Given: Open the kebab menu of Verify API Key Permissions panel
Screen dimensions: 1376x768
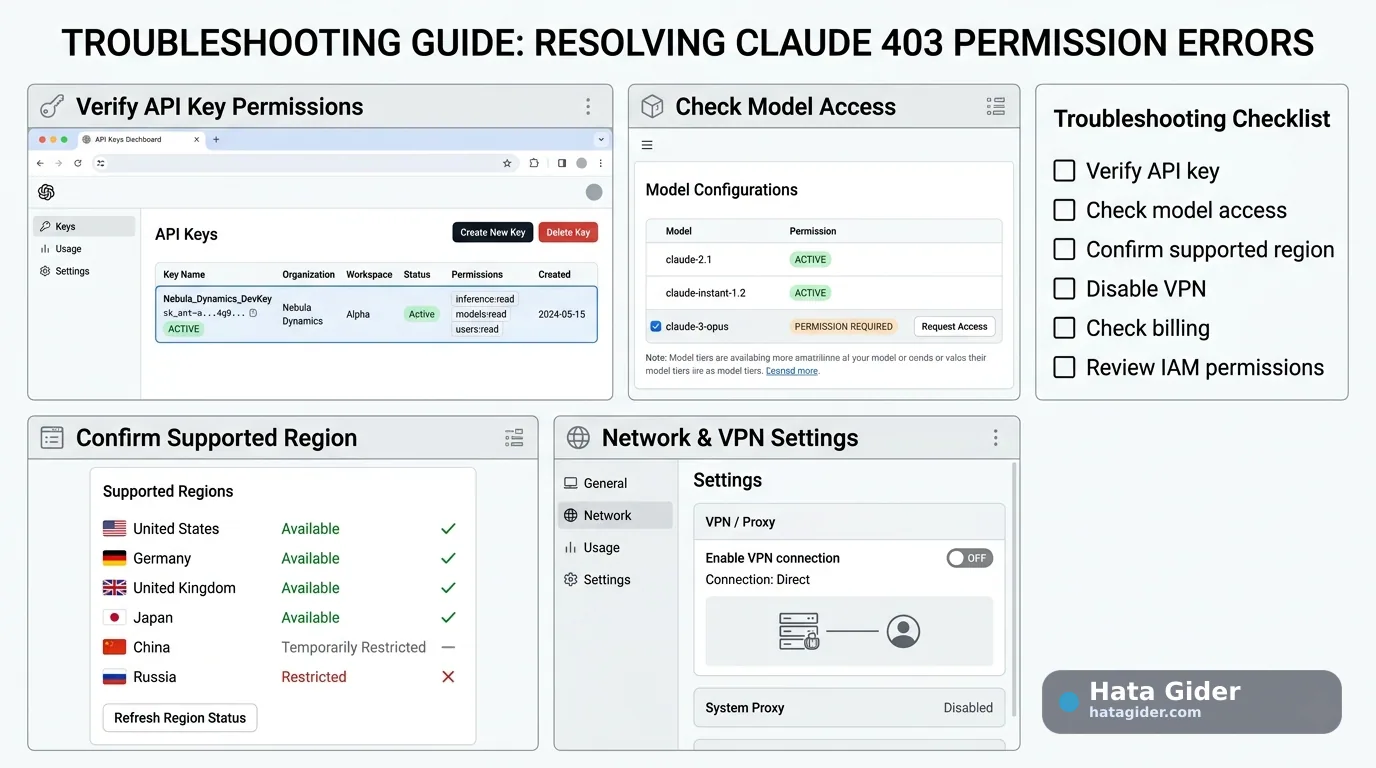Looking at the screenshot, I should coord(588,107).
